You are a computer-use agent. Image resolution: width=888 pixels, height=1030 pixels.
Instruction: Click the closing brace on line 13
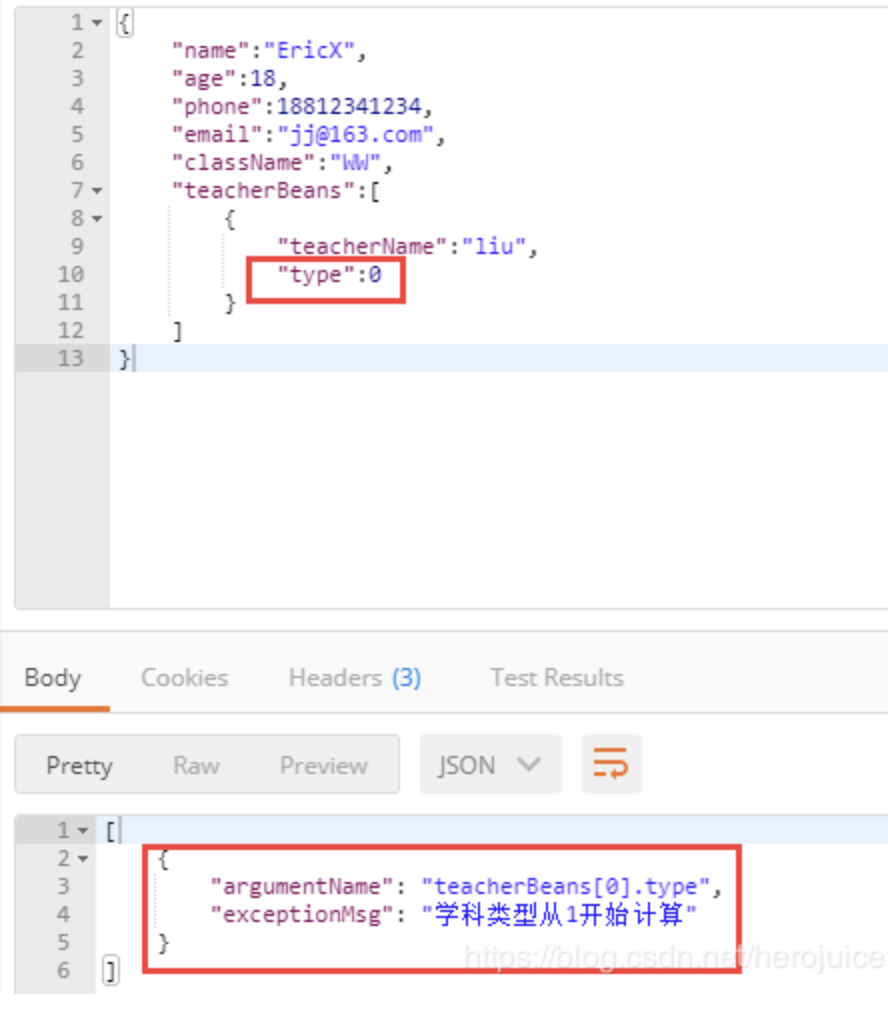[x=124, y=359]
